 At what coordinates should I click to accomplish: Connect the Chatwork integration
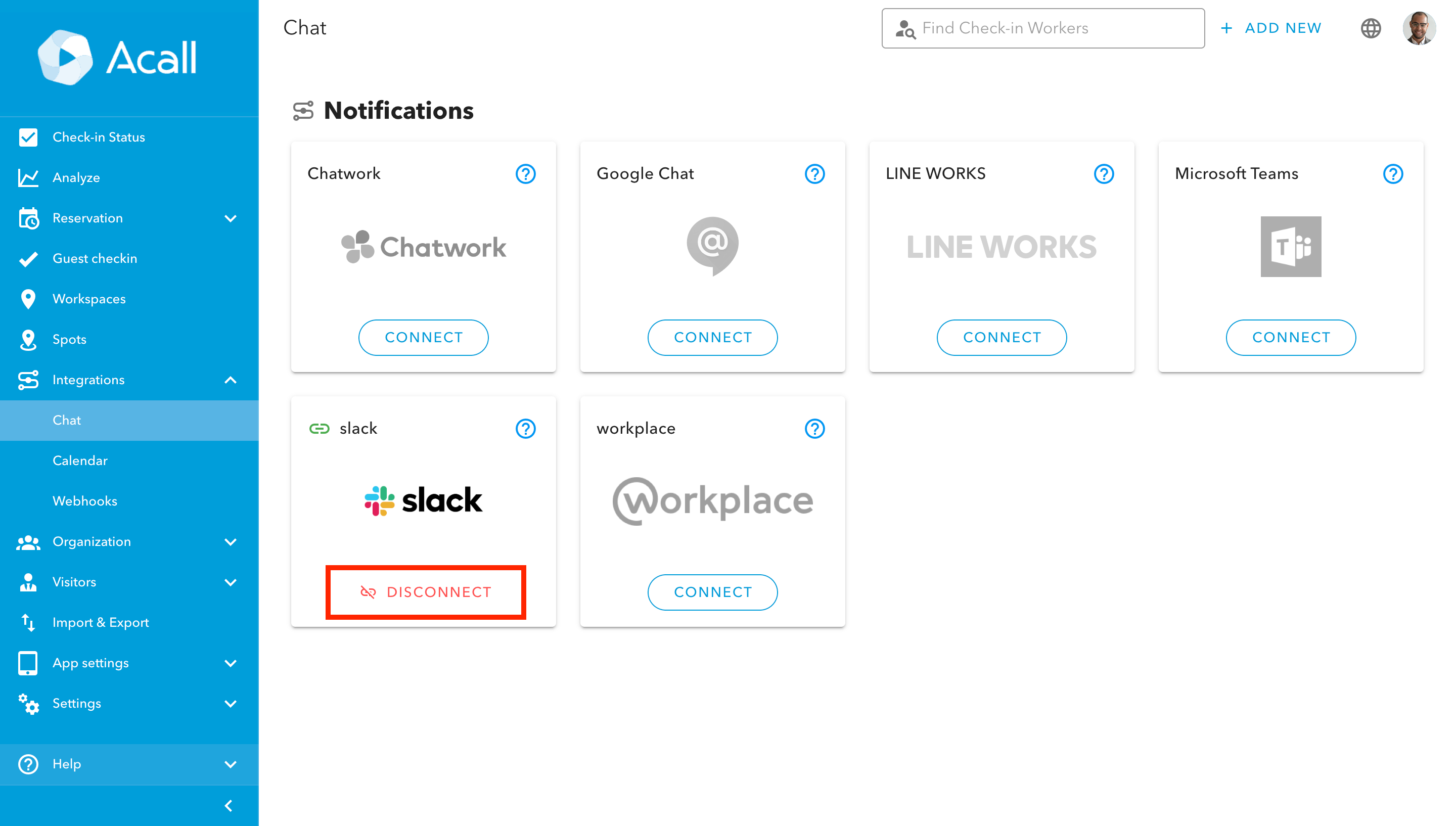tap(423, 337)
